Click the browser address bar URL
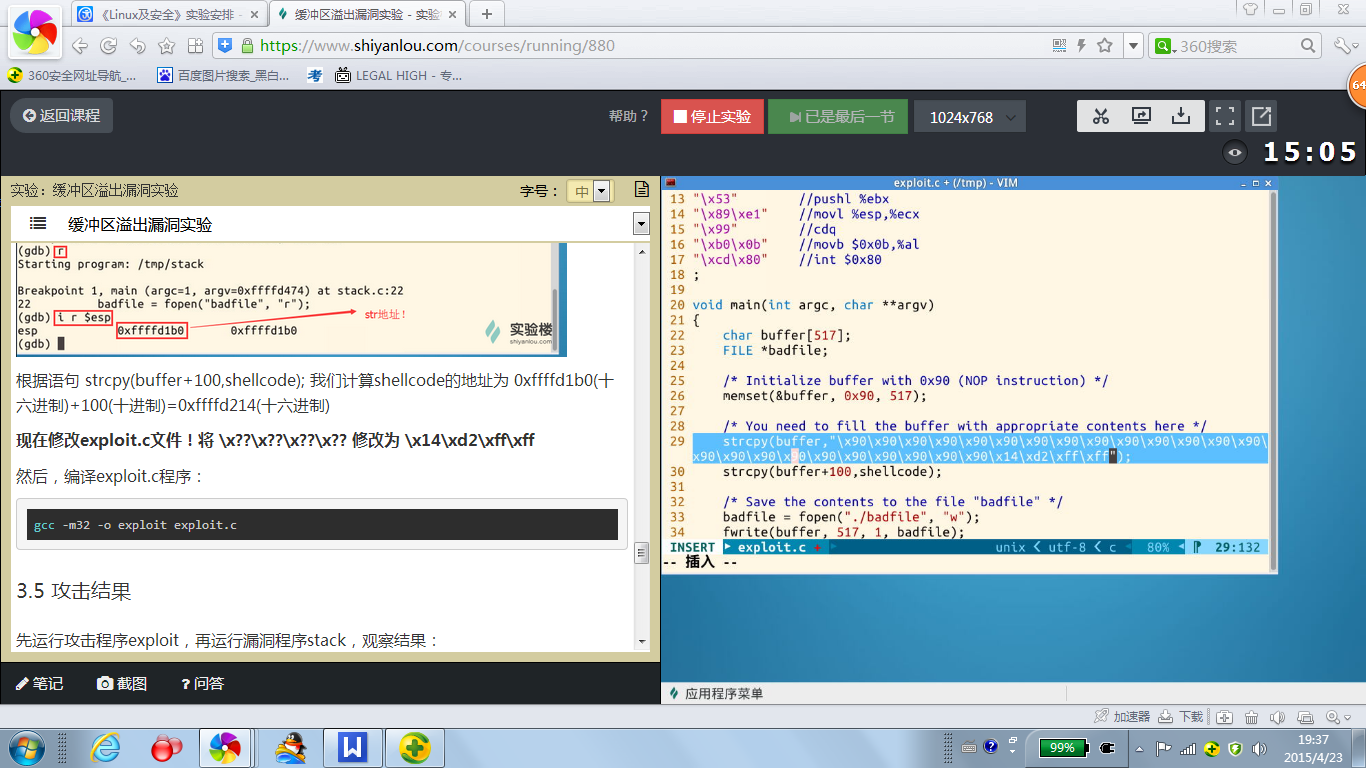The height and width of the screenshot is (768, 1366). 437,45
